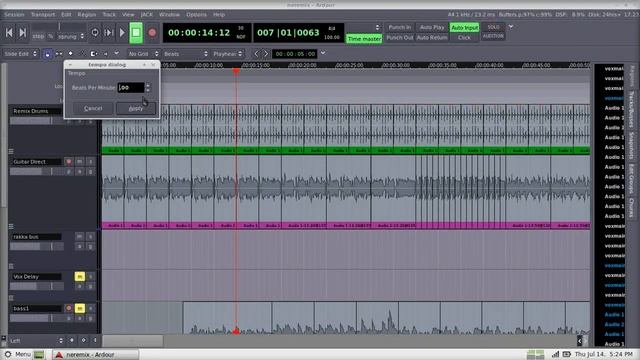Toggle loop playback icon

pyautogui.click(x=95, y=33)
